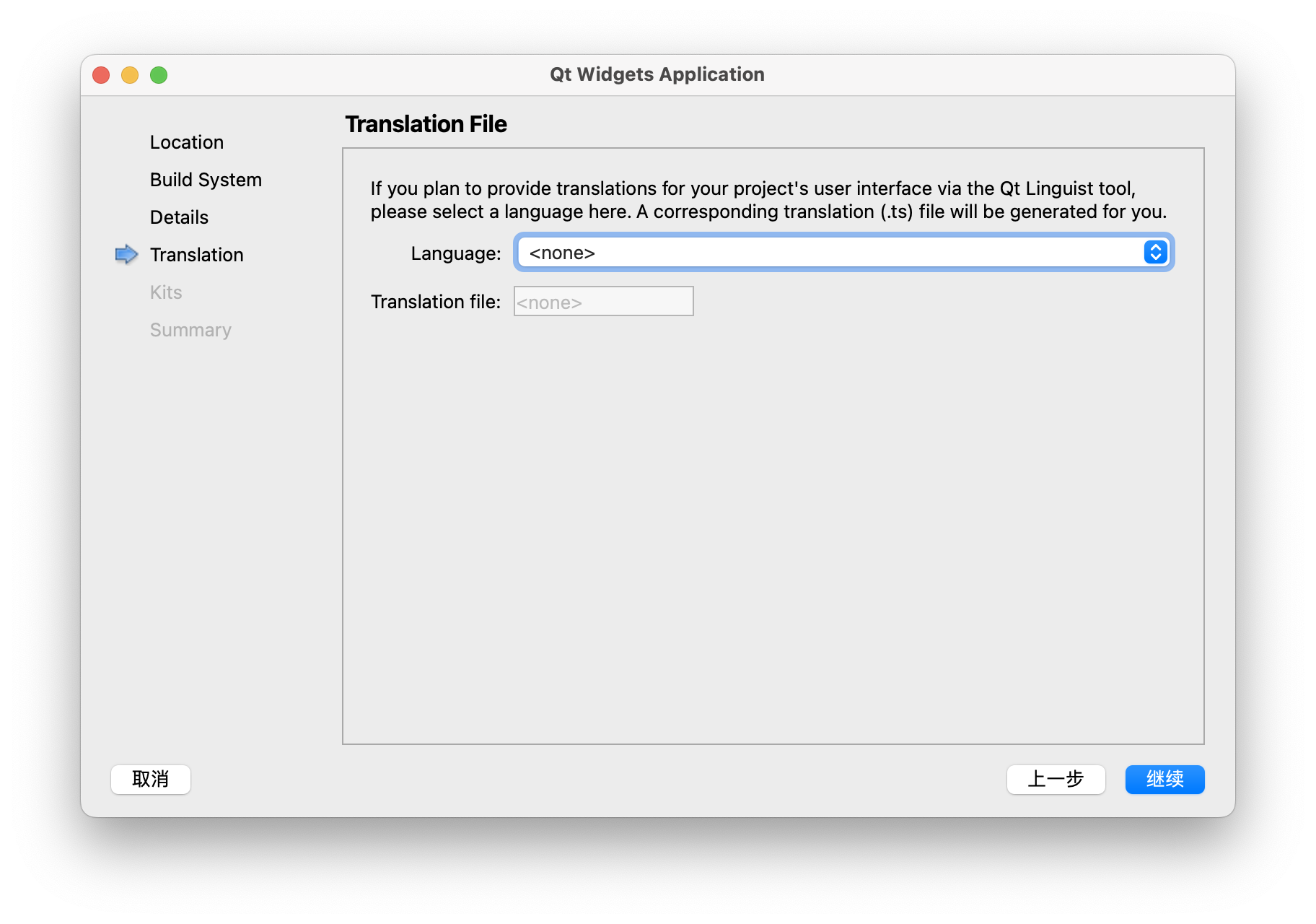Proceed using the blue 继续 button

(x=1164, y=780)
